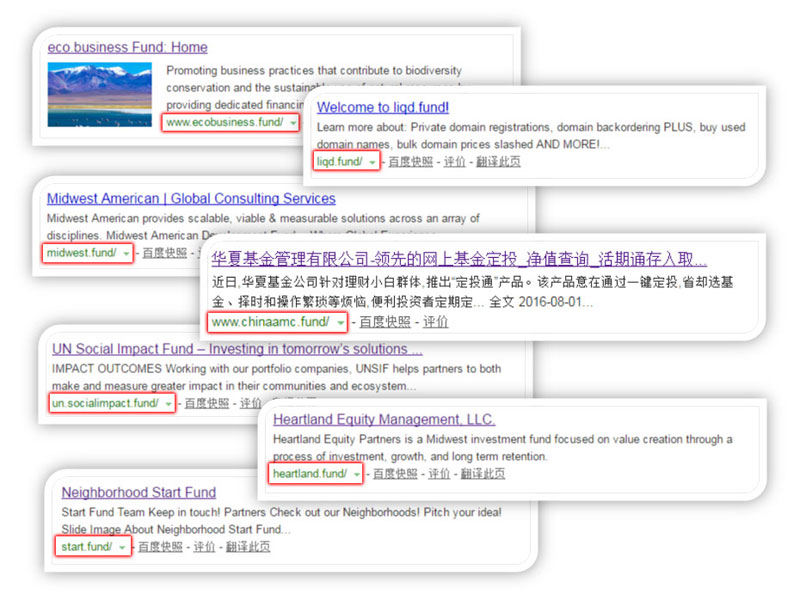
Task: Click the mountain lake thumbnail image
Action: (x=99, y=94)
